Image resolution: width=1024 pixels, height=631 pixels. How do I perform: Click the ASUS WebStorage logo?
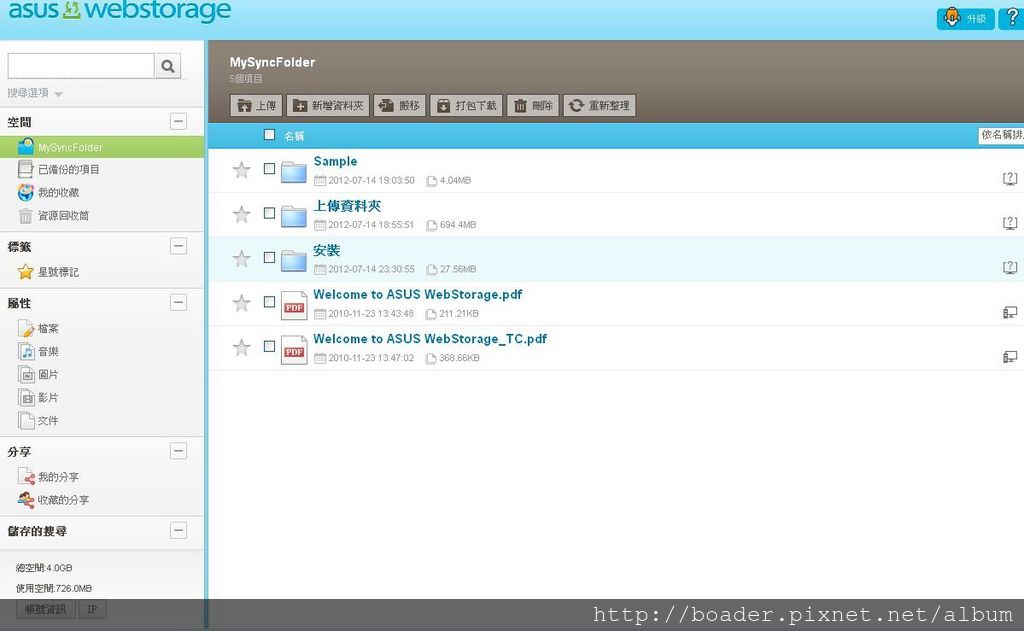tap(120, 11)
